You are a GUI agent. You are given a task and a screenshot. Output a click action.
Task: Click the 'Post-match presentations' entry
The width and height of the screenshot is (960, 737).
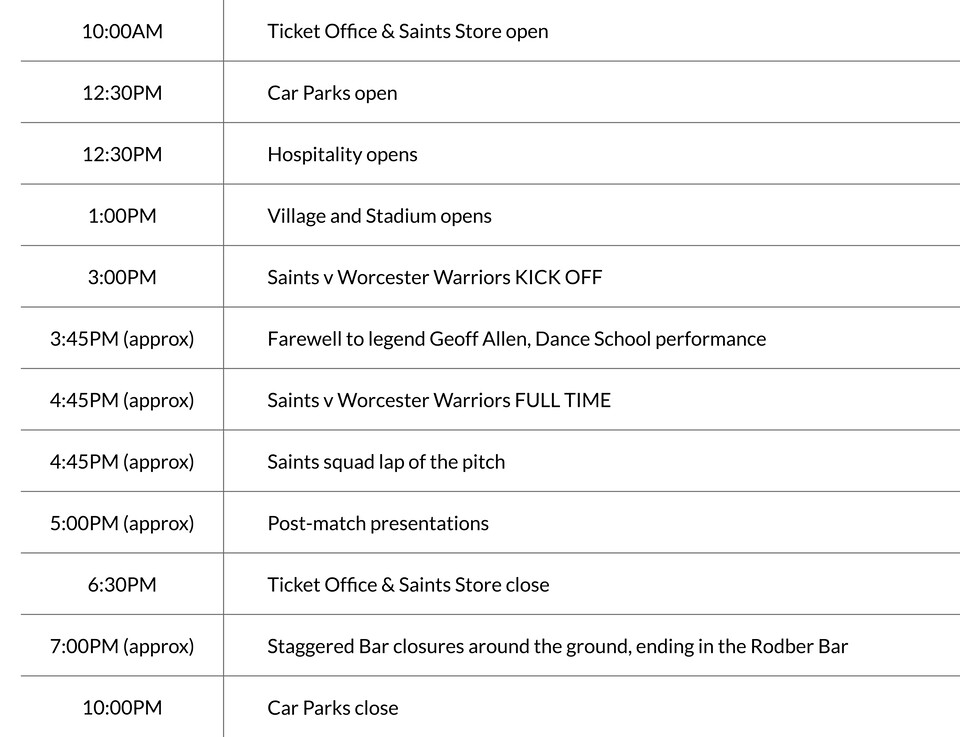pyautogui.click(x=378, y=523)
